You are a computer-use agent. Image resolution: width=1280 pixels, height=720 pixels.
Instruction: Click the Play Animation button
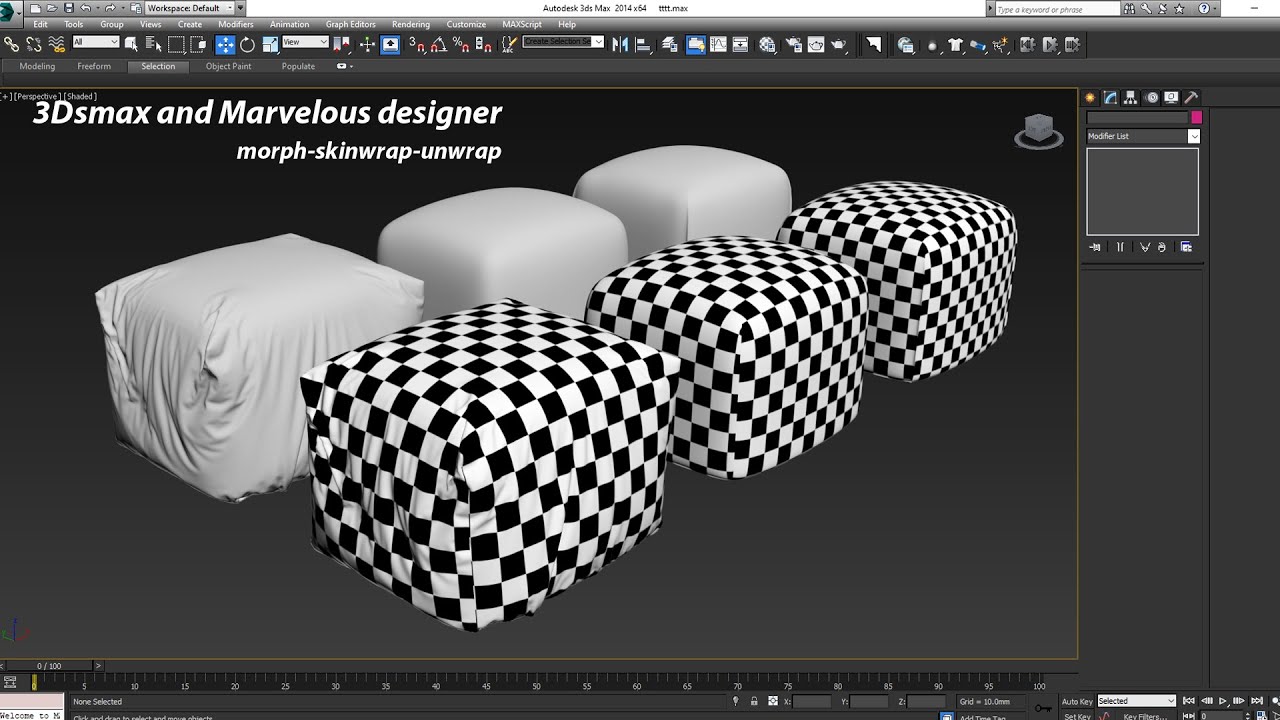(x=1222, y=701)
